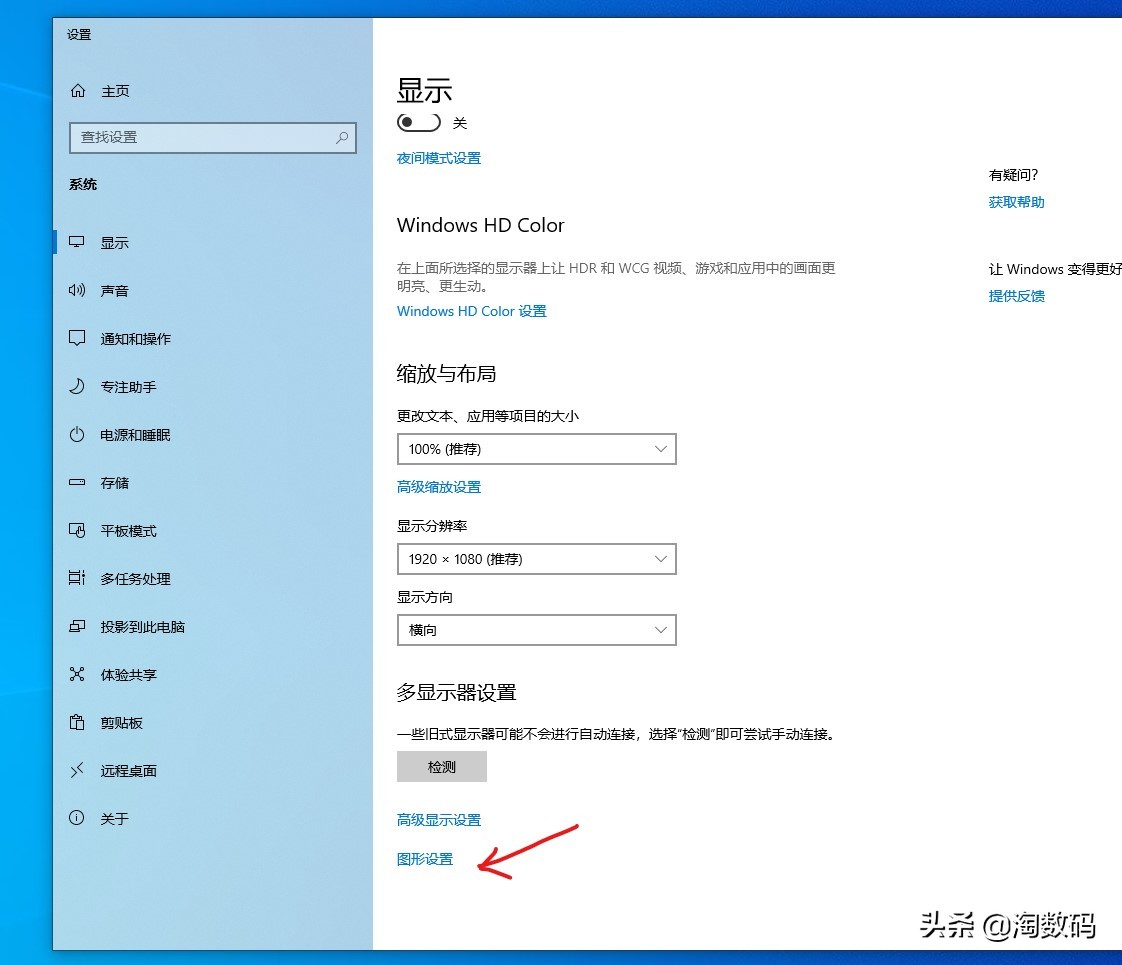This screenshot has height=965, width=1122.
Task: Open 远程桌面 settings
Action: pyautogui.click(x=77, y=770)
